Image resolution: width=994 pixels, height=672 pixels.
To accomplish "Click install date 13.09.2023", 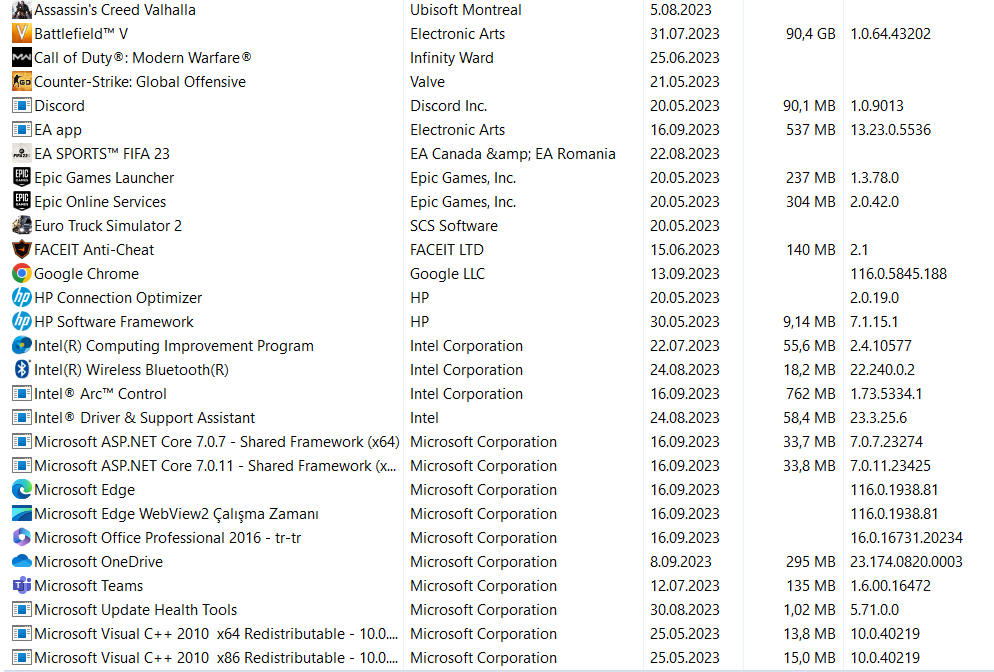I will tap(685, 274).
